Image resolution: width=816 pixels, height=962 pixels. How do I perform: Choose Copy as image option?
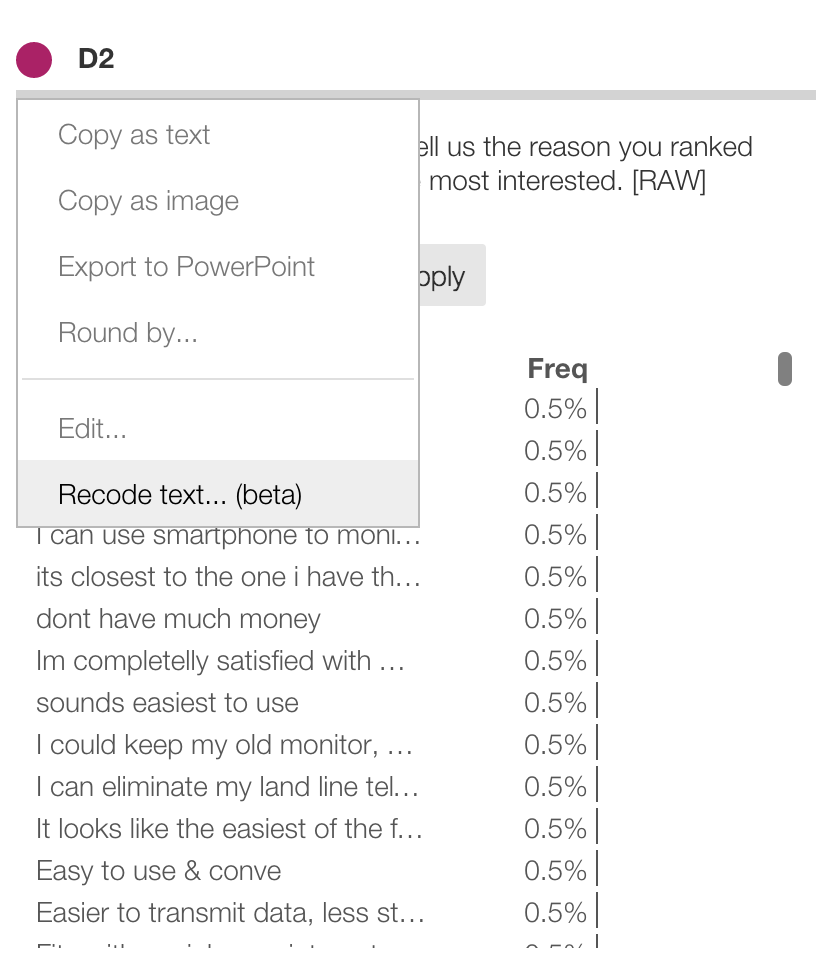tap(148, 201)
